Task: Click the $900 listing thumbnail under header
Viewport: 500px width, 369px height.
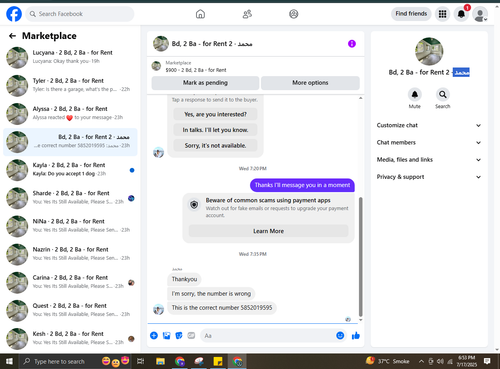Action: (x=156, y=66)
